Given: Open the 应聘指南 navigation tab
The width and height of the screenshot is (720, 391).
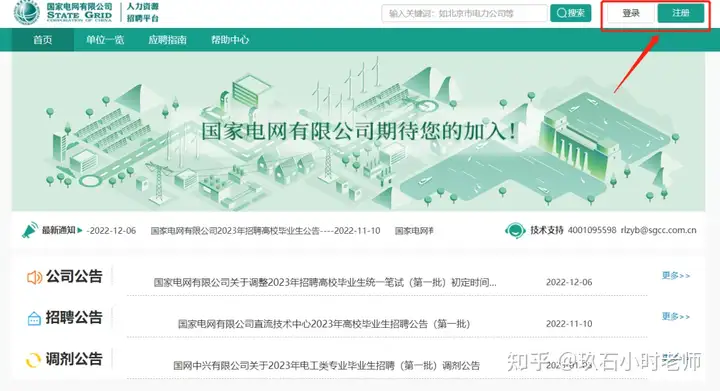Looking at the screenshot, I should point(167,40).
